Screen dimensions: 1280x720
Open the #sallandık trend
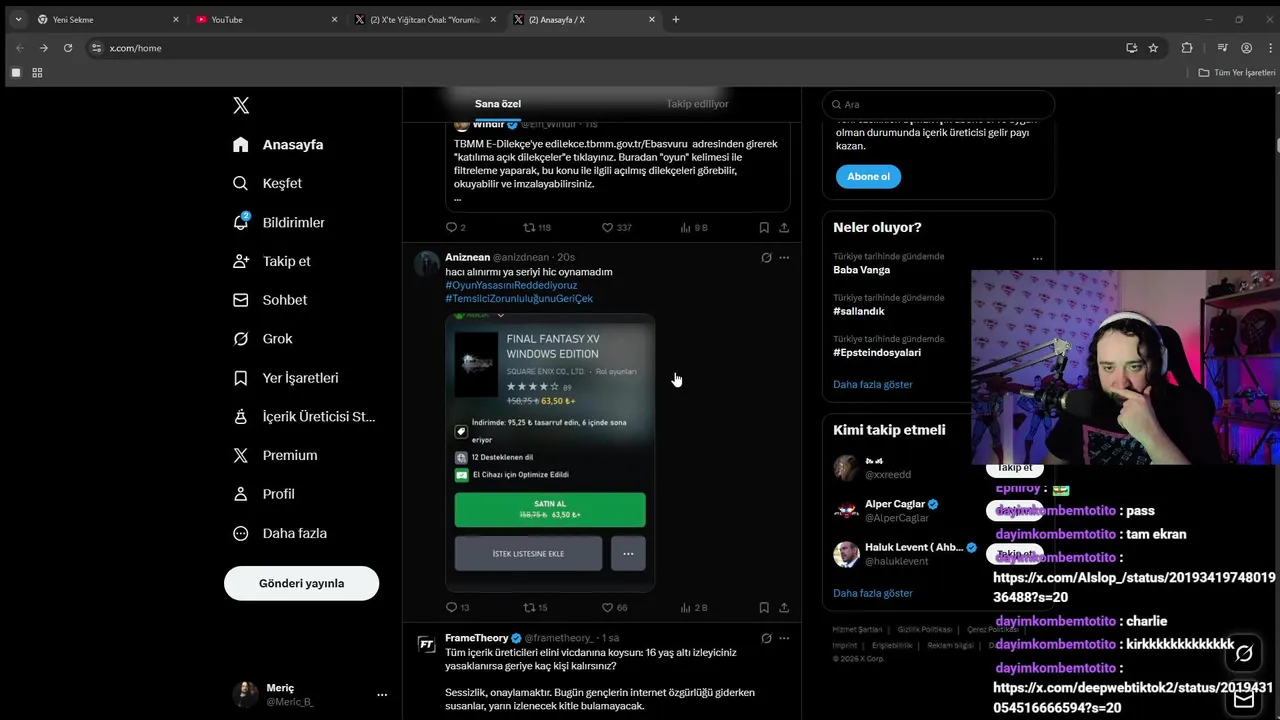coord(859,311)
